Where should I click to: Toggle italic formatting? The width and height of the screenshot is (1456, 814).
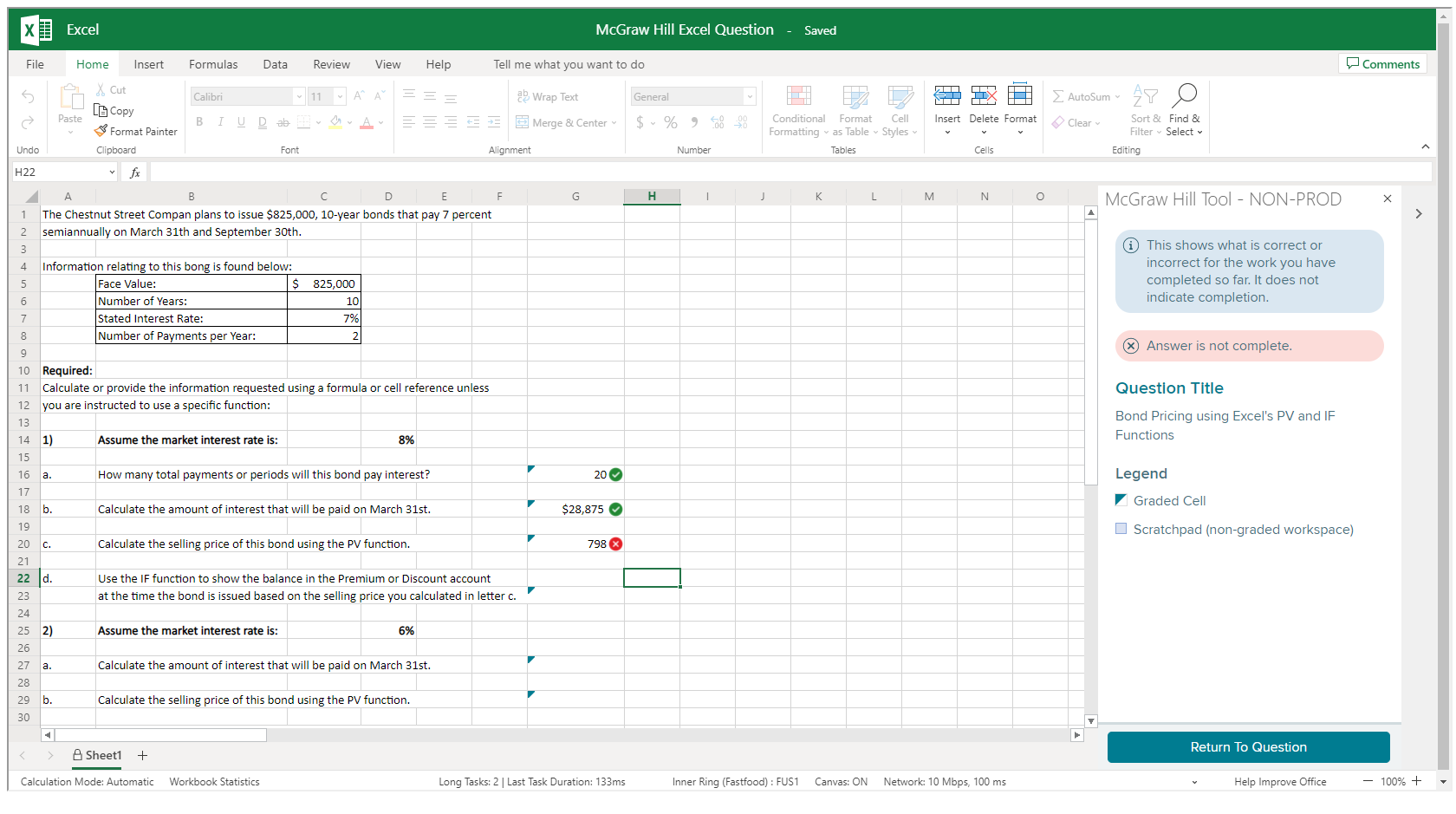[220, 121]
